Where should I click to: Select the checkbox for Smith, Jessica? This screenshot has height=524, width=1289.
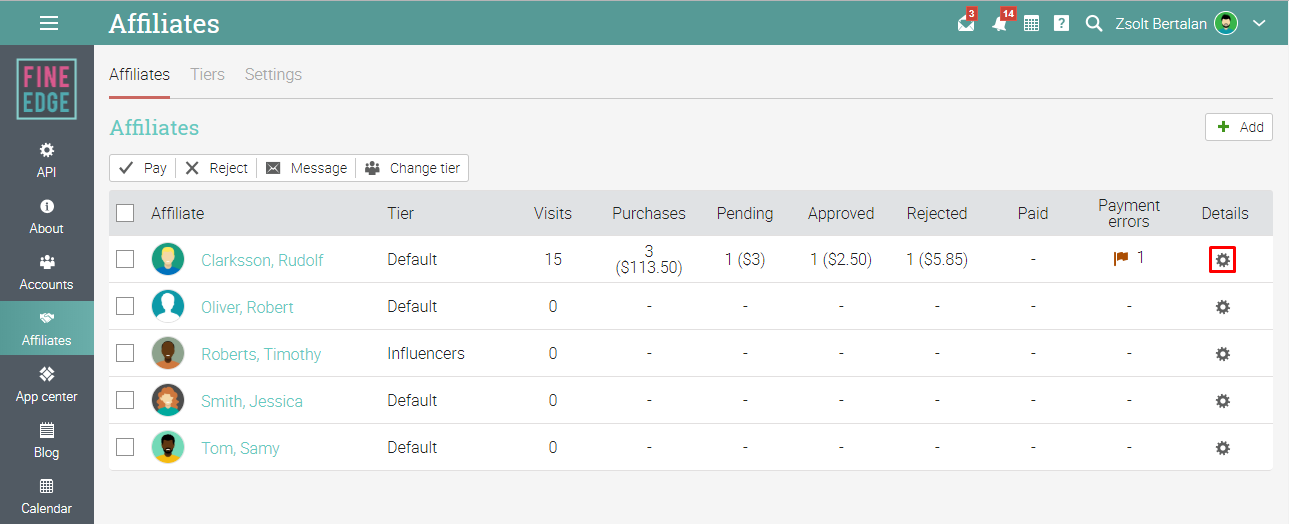pyautogui.click(x=125, y=400)
